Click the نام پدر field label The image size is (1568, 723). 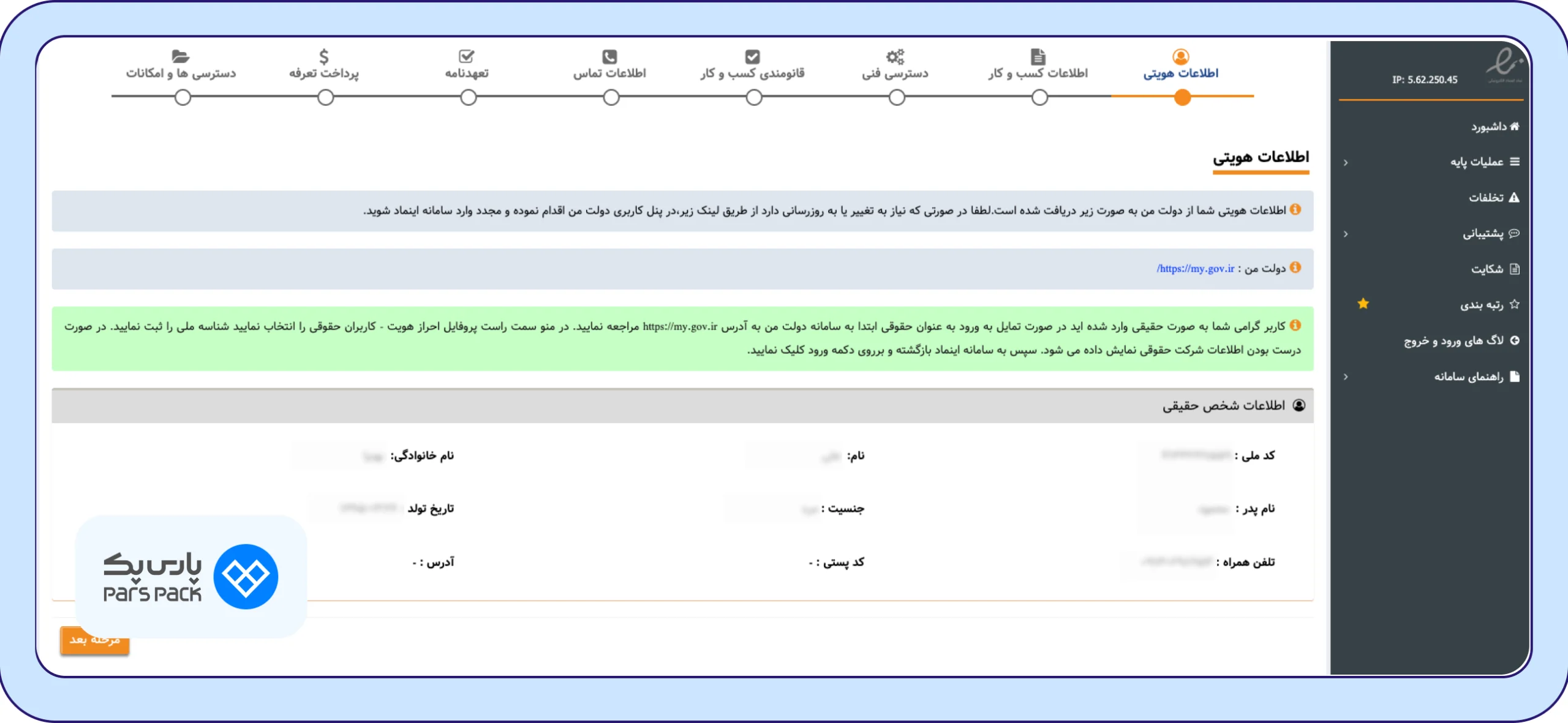(1255, 509)
